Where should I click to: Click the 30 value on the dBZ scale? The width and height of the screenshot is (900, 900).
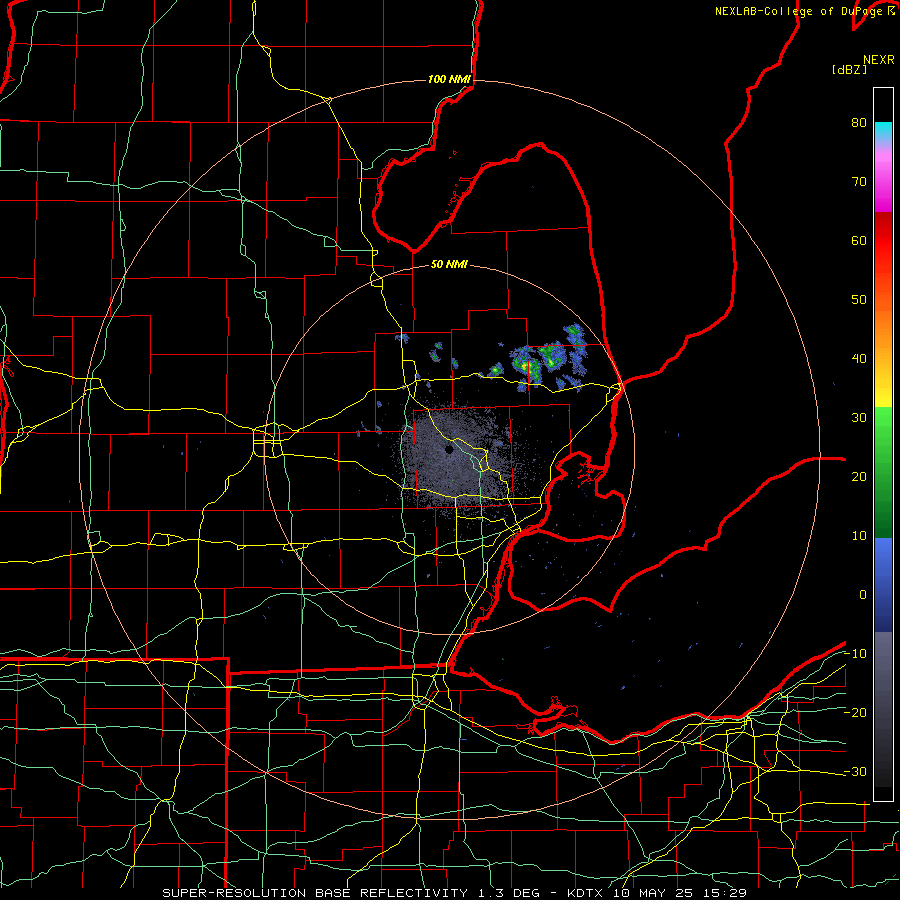pyautogui.click(x=859, y=417)
